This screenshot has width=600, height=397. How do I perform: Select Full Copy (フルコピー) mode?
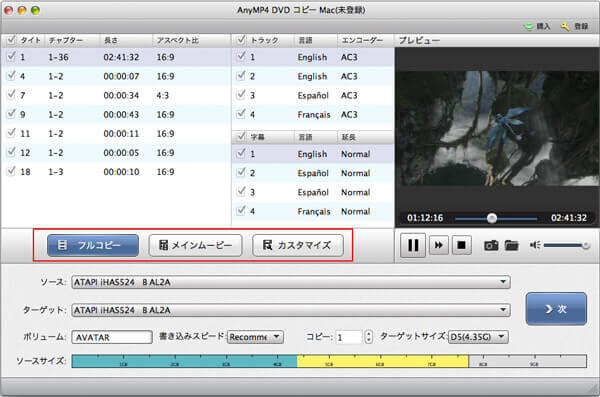[x=93, y=245]
